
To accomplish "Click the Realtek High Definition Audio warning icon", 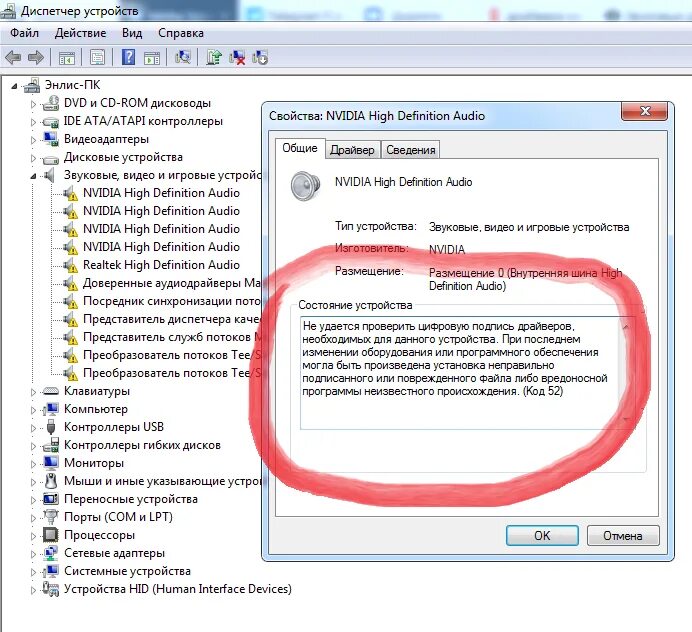I will tap(70, 265).
